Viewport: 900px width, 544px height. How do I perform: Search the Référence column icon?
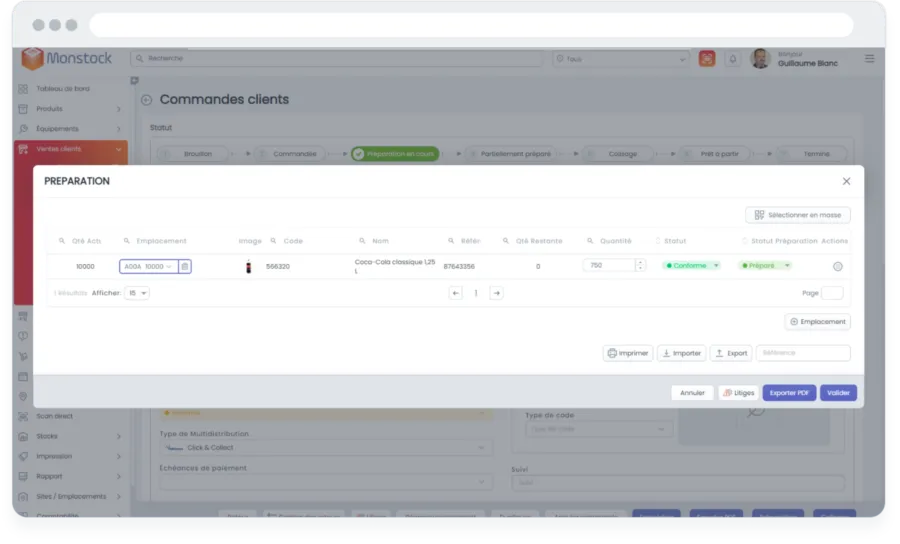pos(451,241)
